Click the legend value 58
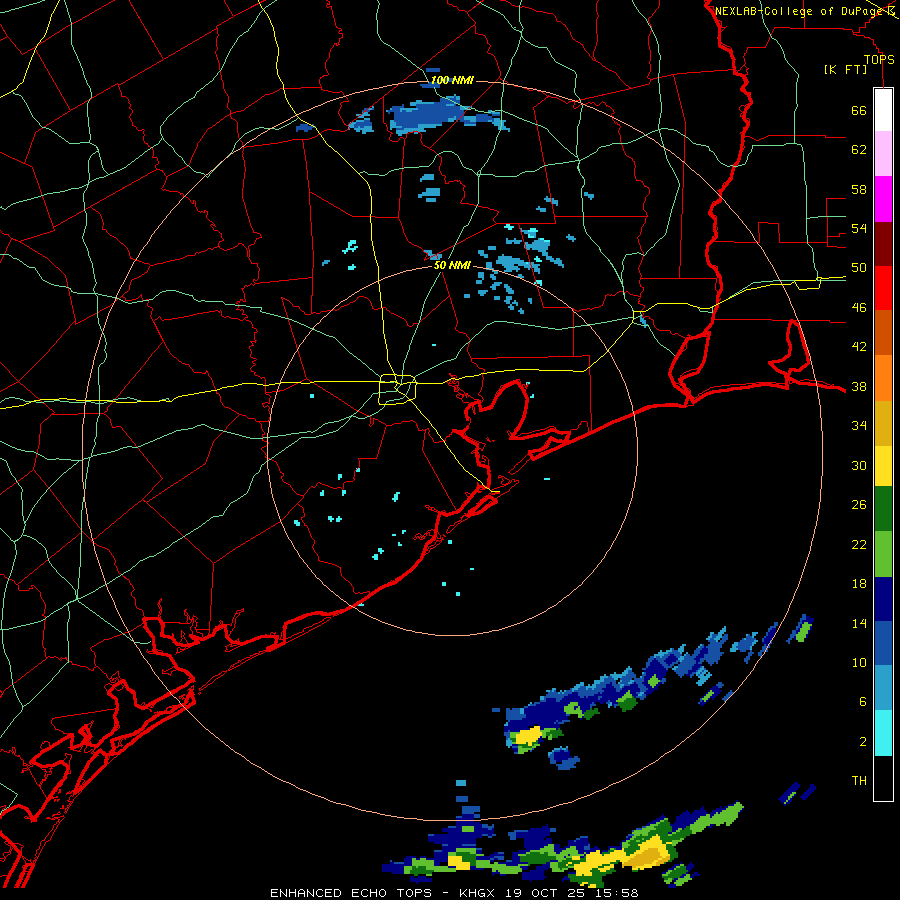The width and height of the screenshot is (900, 900). [859, 189]
